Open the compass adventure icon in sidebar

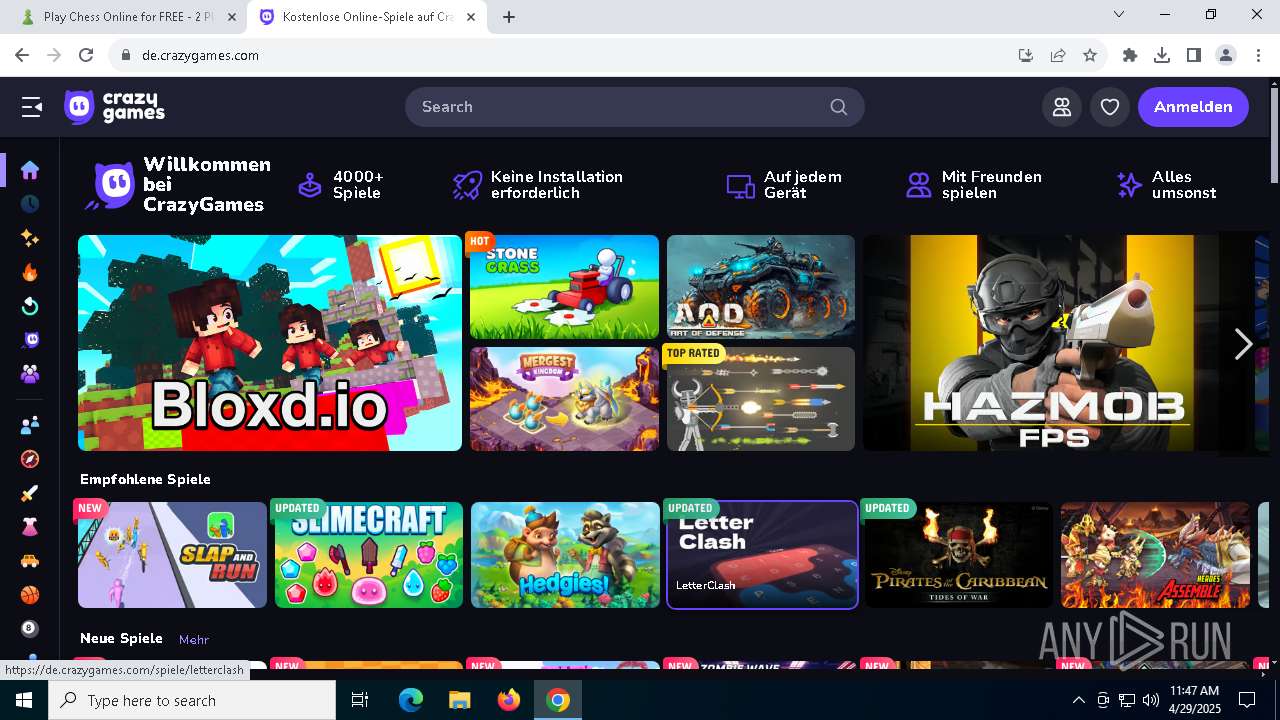click(x=30, y=459)
